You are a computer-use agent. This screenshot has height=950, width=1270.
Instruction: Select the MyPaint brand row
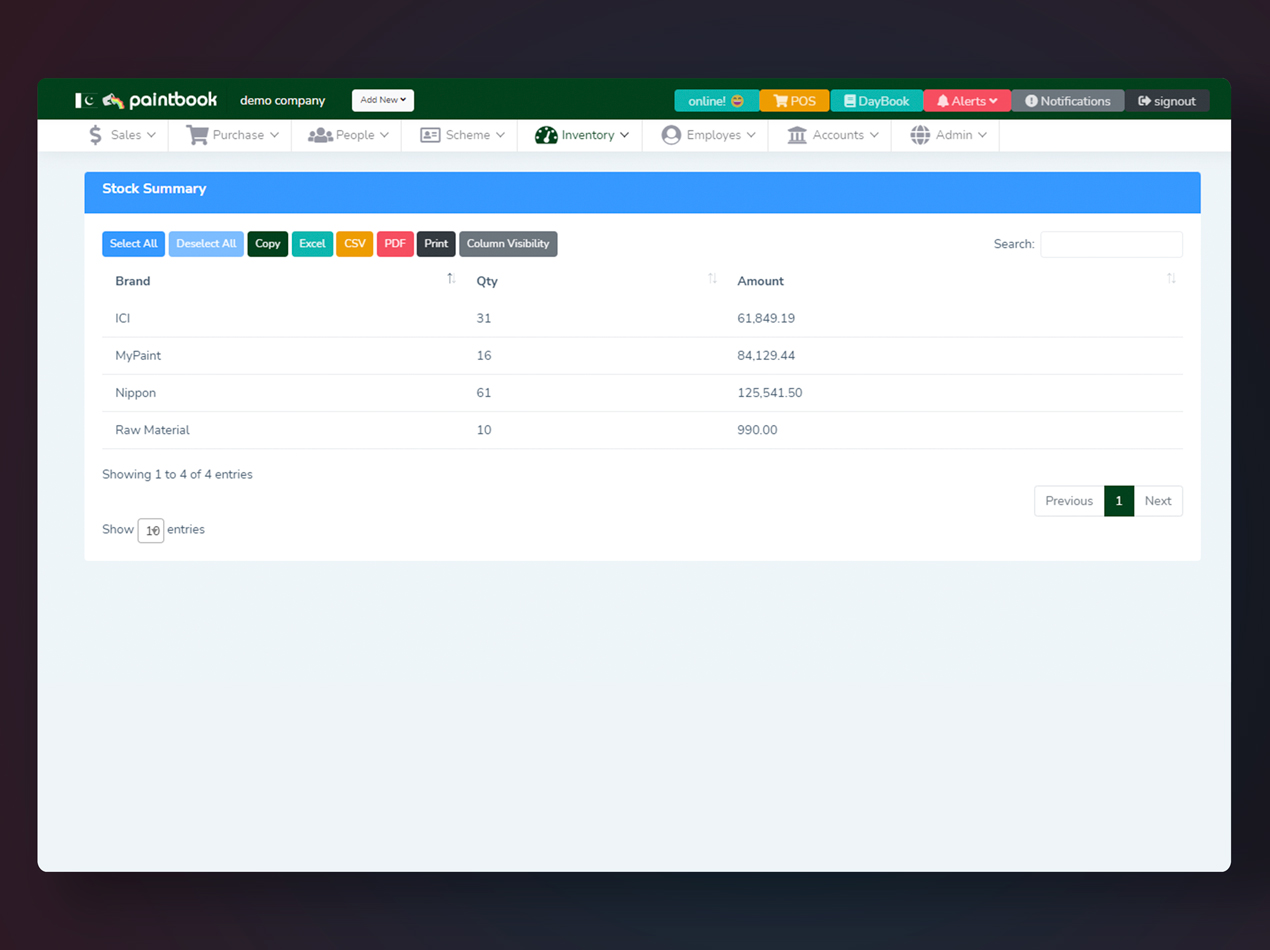tap(642, 356)
